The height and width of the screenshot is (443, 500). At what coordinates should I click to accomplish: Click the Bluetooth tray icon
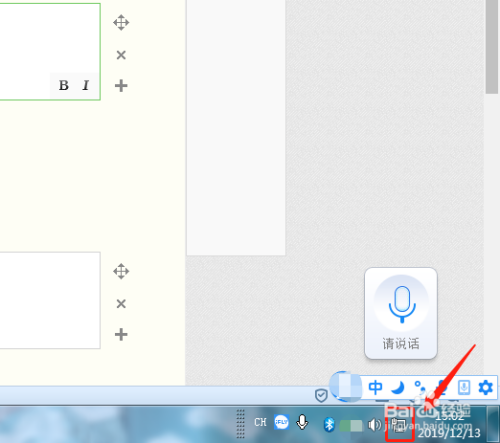tap(329, 424)
